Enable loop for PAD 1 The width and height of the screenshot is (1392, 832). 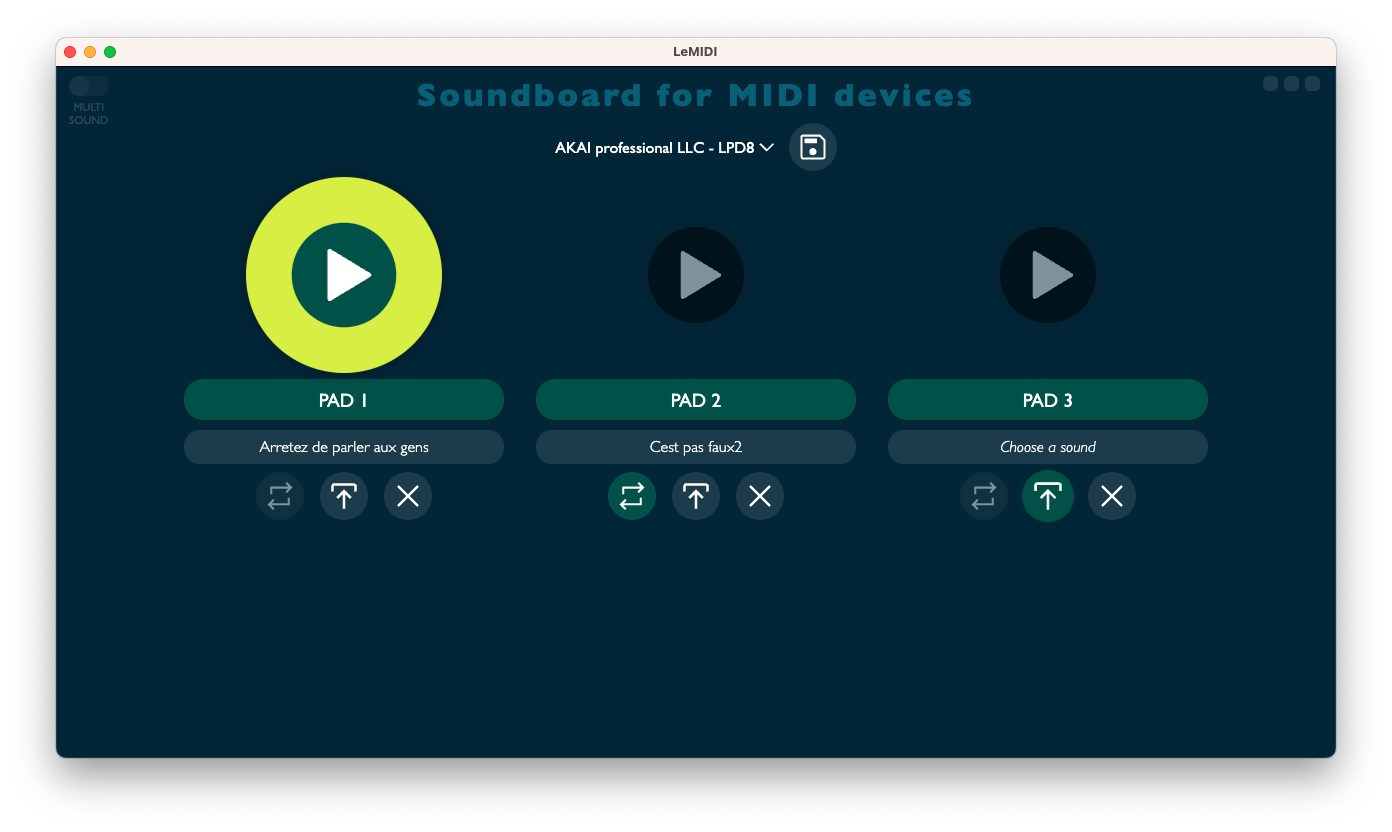280,496
